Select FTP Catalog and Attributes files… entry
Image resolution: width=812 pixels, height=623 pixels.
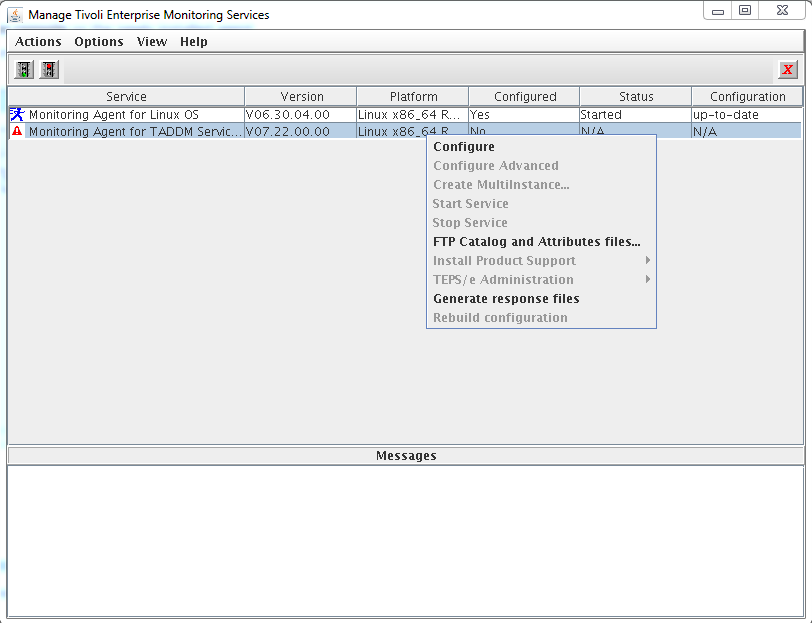tap(541, 241)
